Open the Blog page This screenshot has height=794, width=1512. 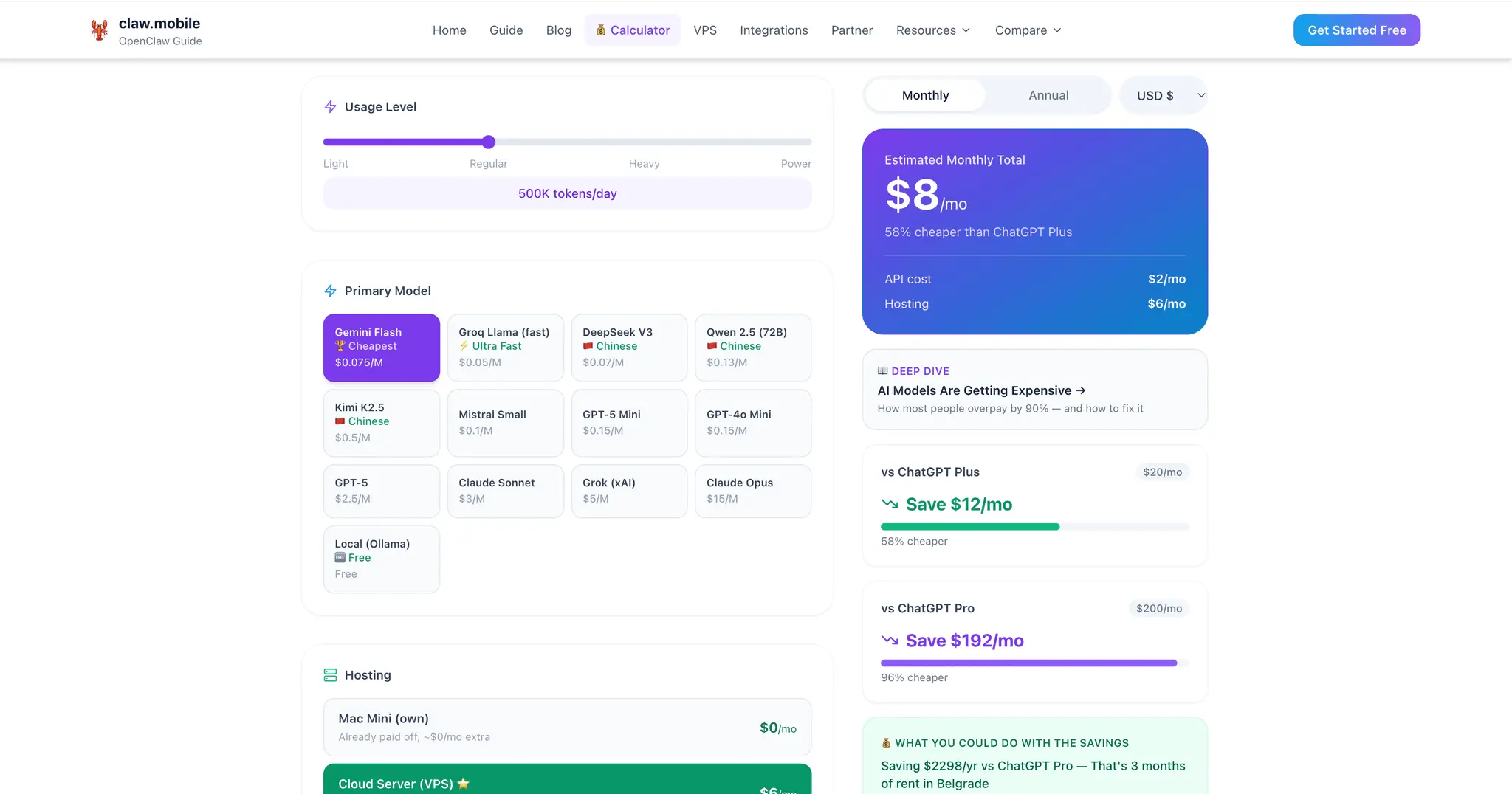(x=559, y=30)
